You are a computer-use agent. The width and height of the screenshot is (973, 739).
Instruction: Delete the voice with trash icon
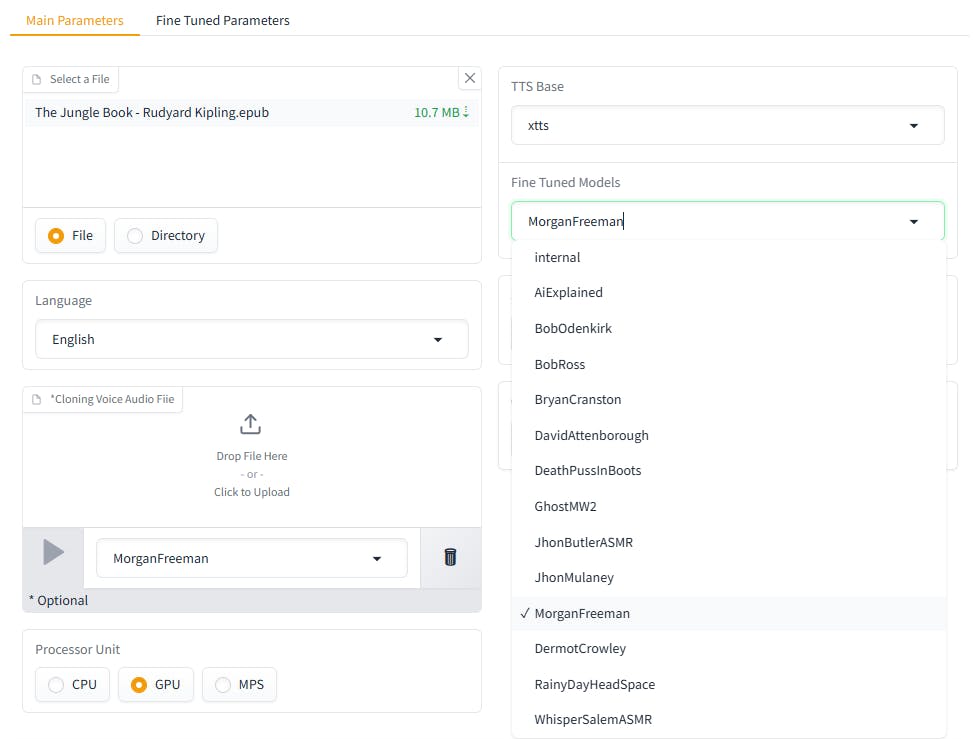click(450, 558)
